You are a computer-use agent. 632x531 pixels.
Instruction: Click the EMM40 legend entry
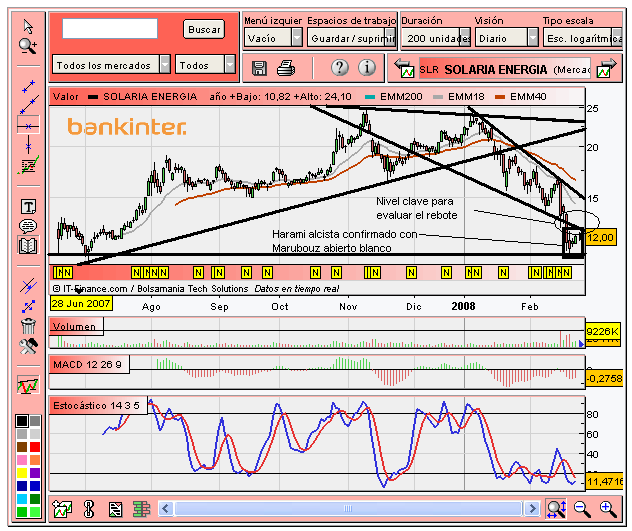click(x=521, y=96)
